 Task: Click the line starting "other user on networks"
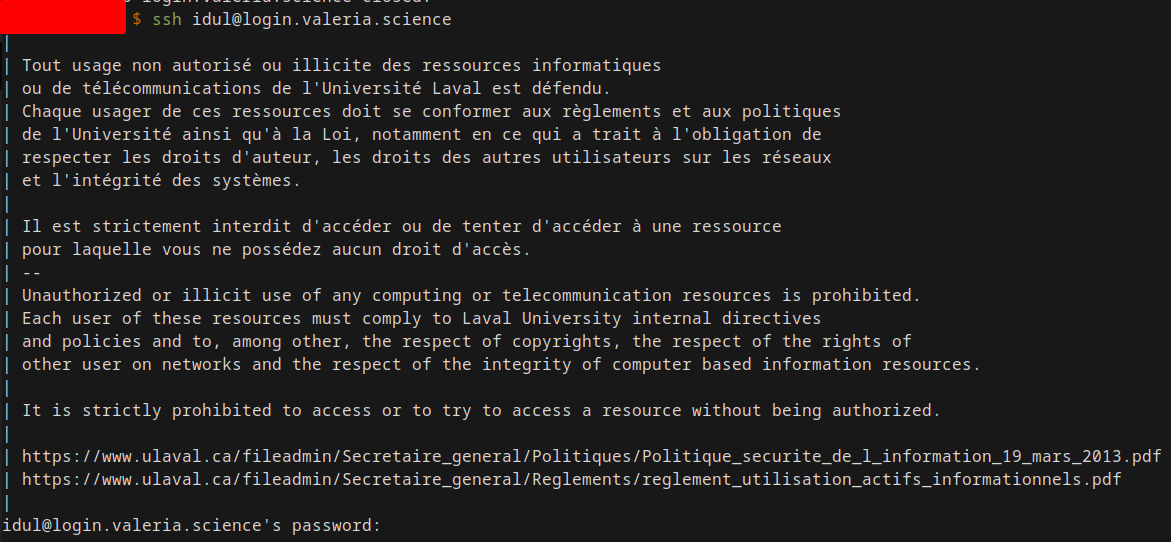tap(501, 364)
